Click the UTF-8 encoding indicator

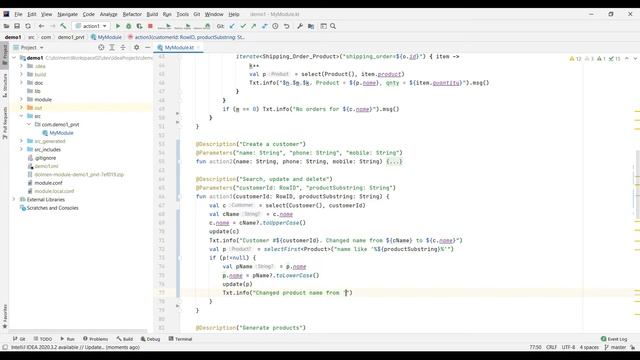pyautogui.click(x=568, y=347)
